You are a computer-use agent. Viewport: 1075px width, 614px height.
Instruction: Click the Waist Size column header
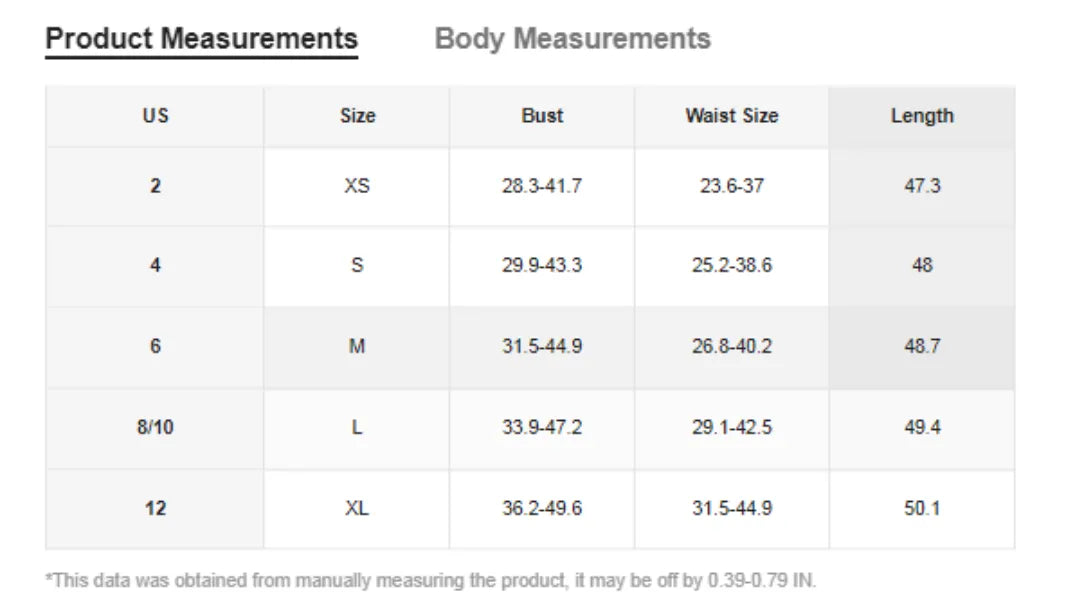pos(731,116)
